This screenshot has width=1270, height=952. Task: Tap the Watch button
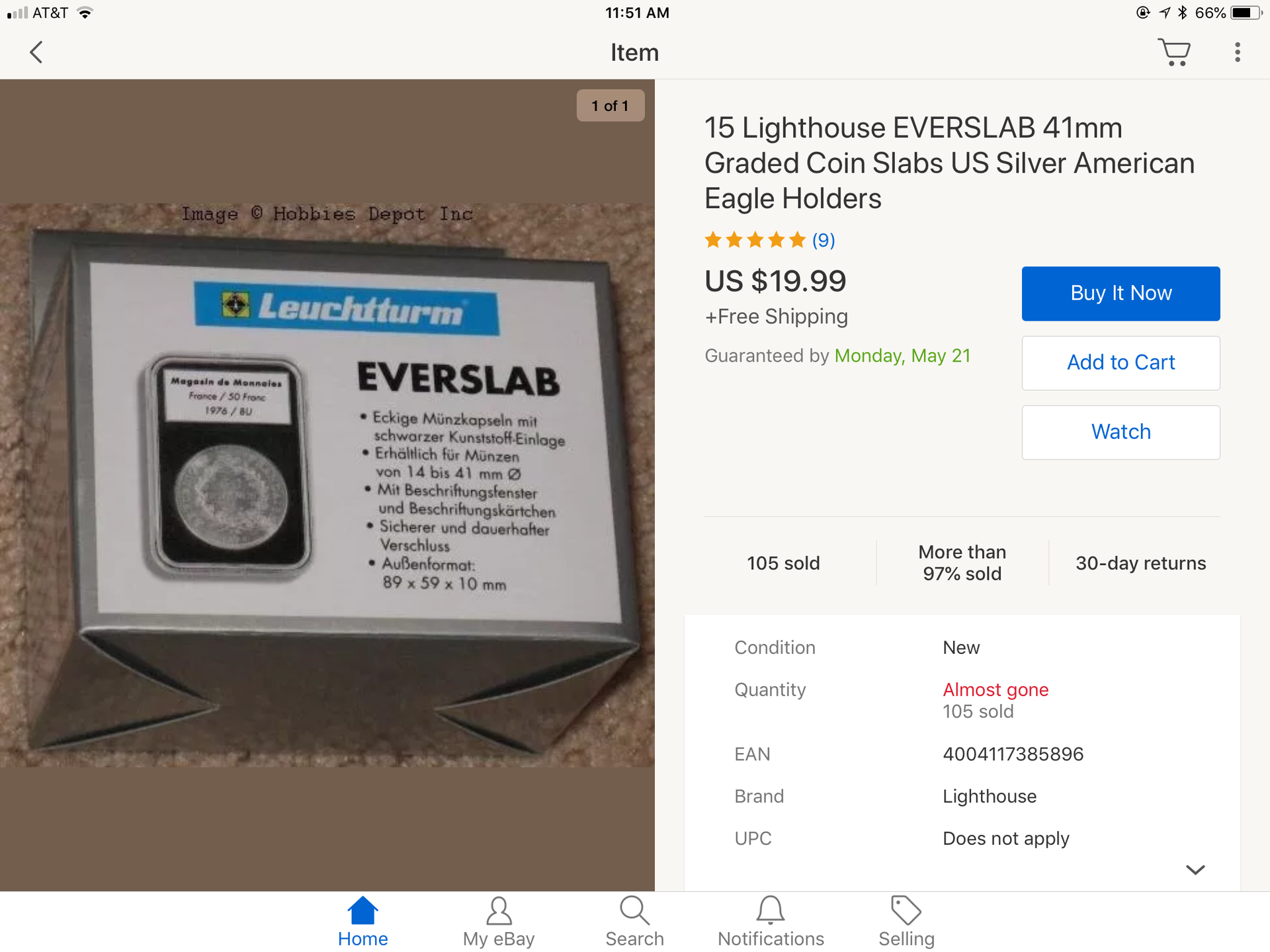(x=1121, y=432)
